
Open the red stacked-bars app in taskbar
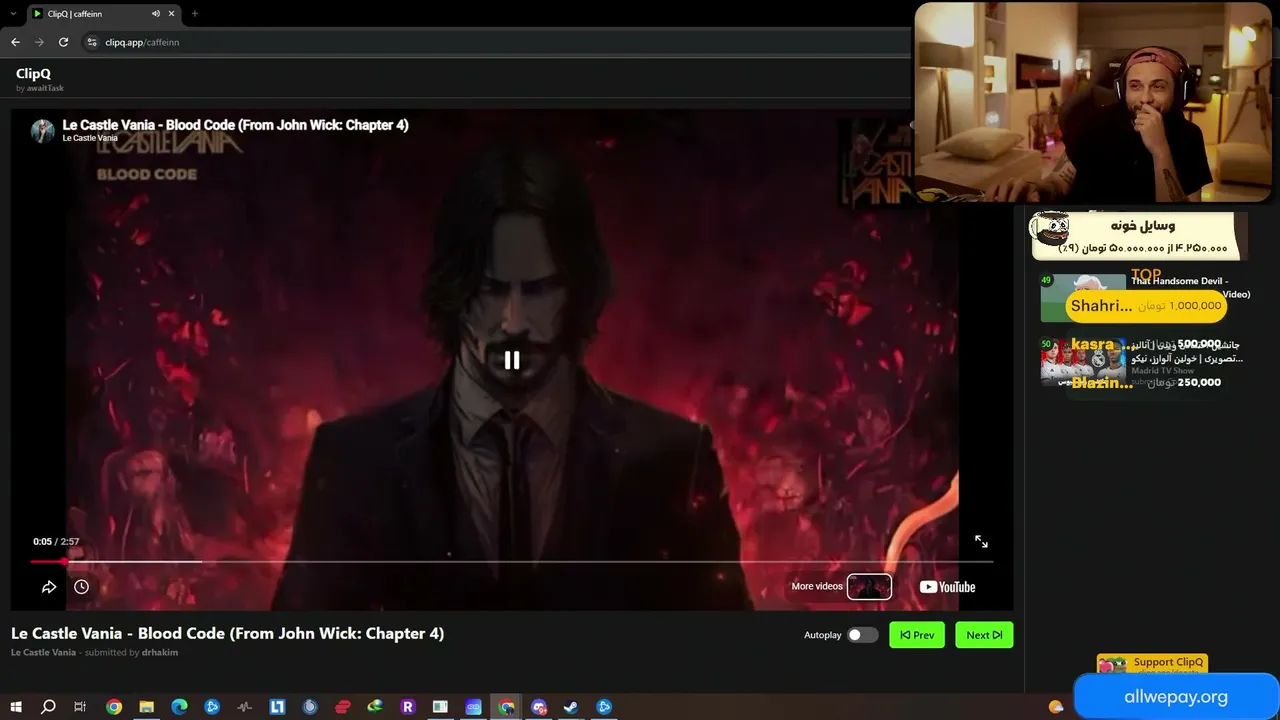coord(342,707)
